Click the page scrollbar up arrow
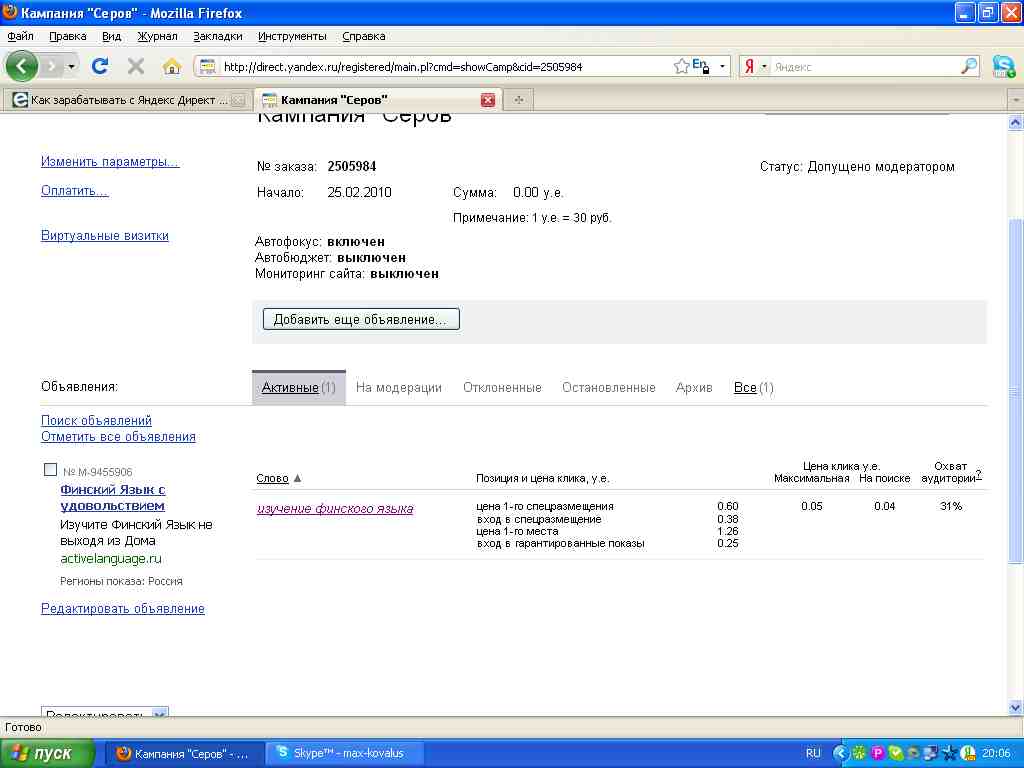The height and width of the screenshot is (768, 1024). [x=1016, y=122]
